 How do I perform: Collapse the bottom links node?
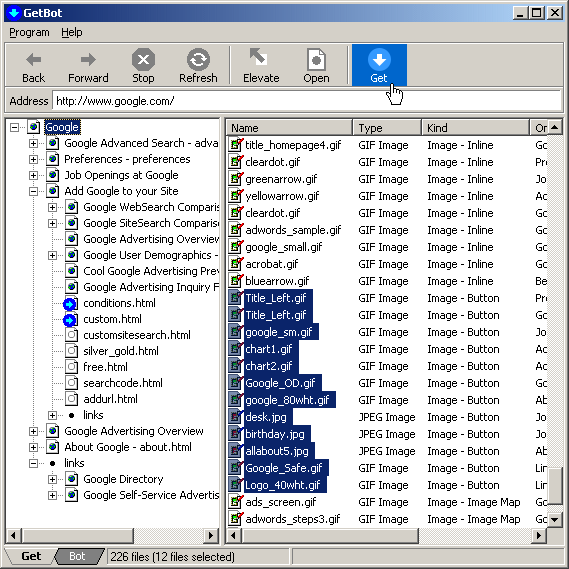[x=33, y=463]
